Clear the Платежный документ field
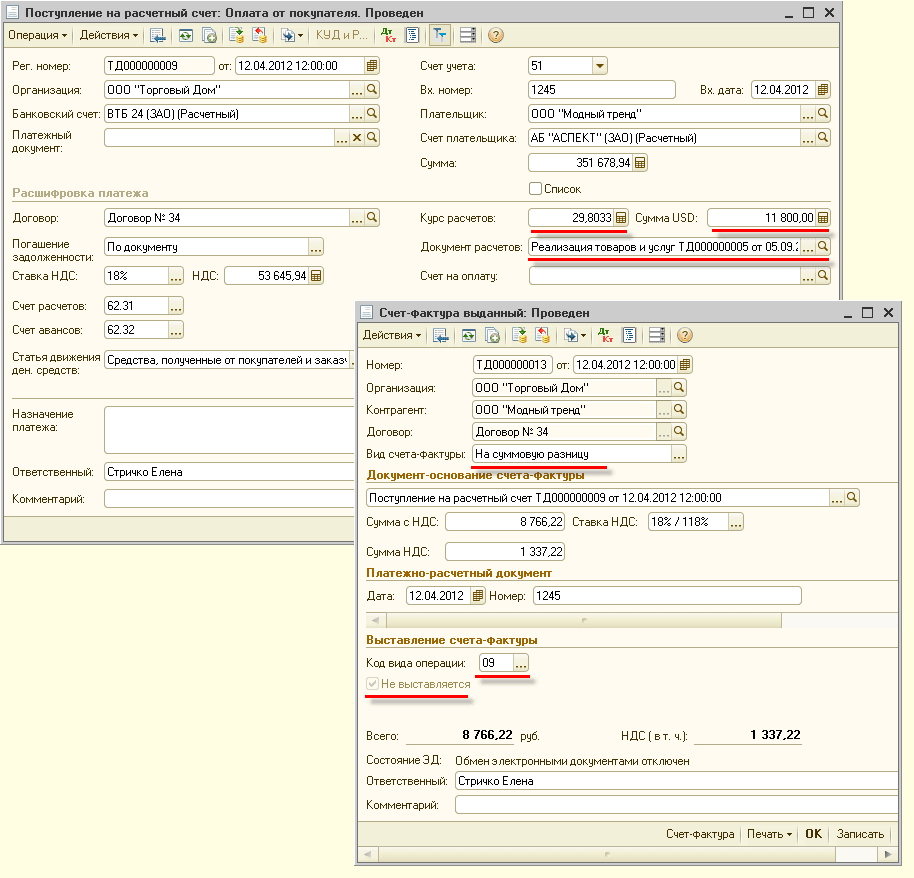 coord(357,138)
